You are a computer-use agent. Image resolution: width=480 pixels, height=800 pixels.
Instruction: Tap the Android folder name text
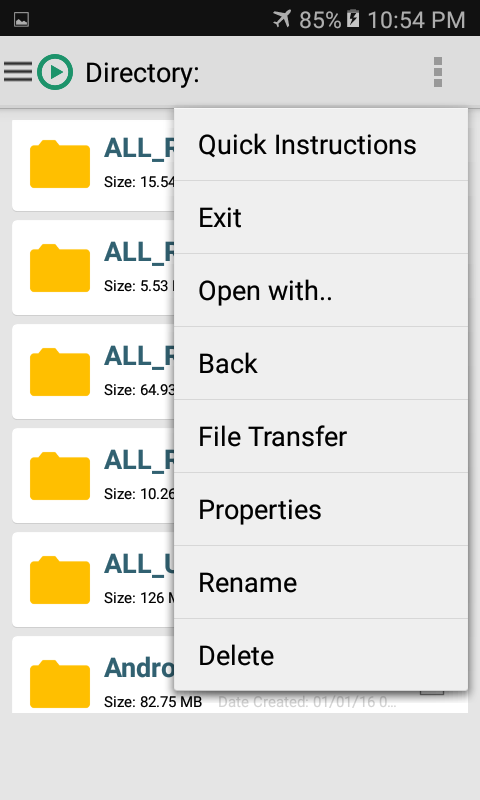[x=139, y=668]
